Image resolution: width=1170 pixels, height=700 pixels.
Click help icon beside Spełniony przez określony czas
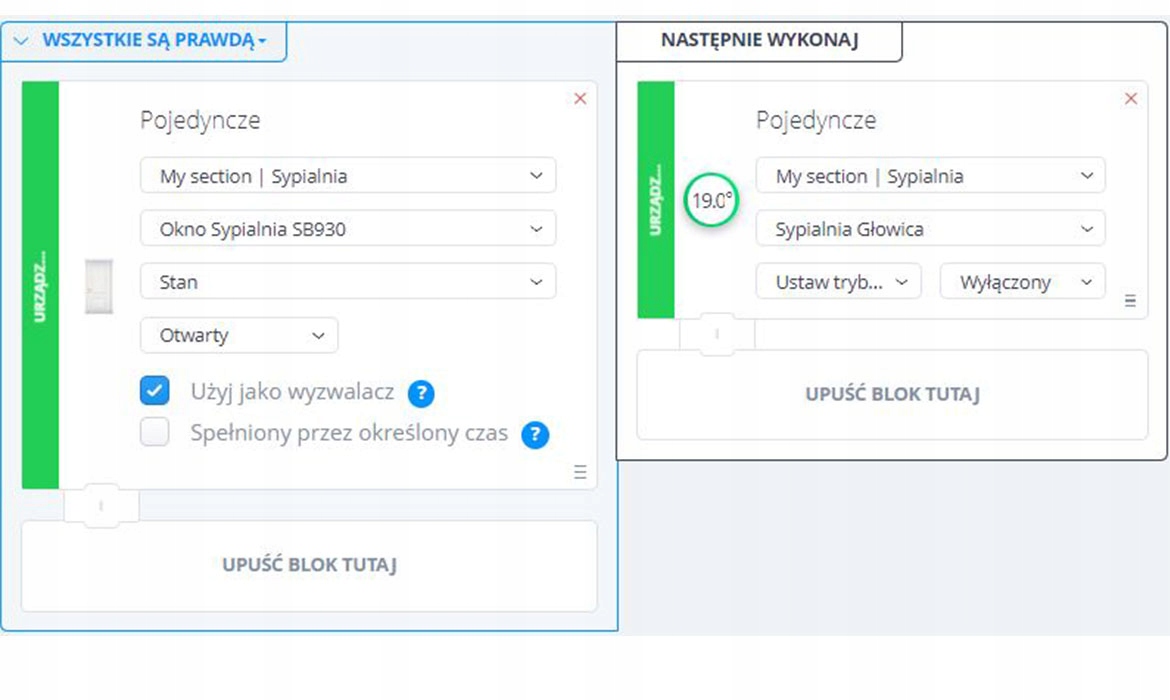click(536, 435)
